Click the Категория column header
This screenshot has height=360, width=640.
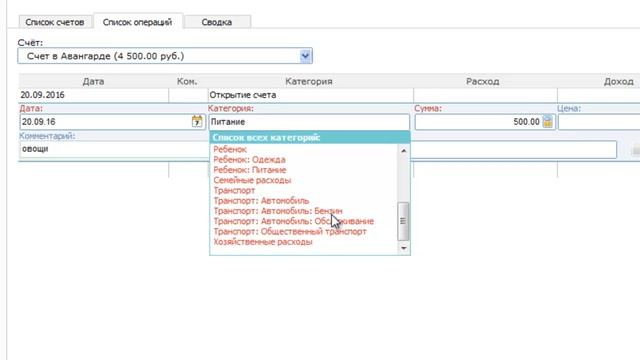pos(309,81)
